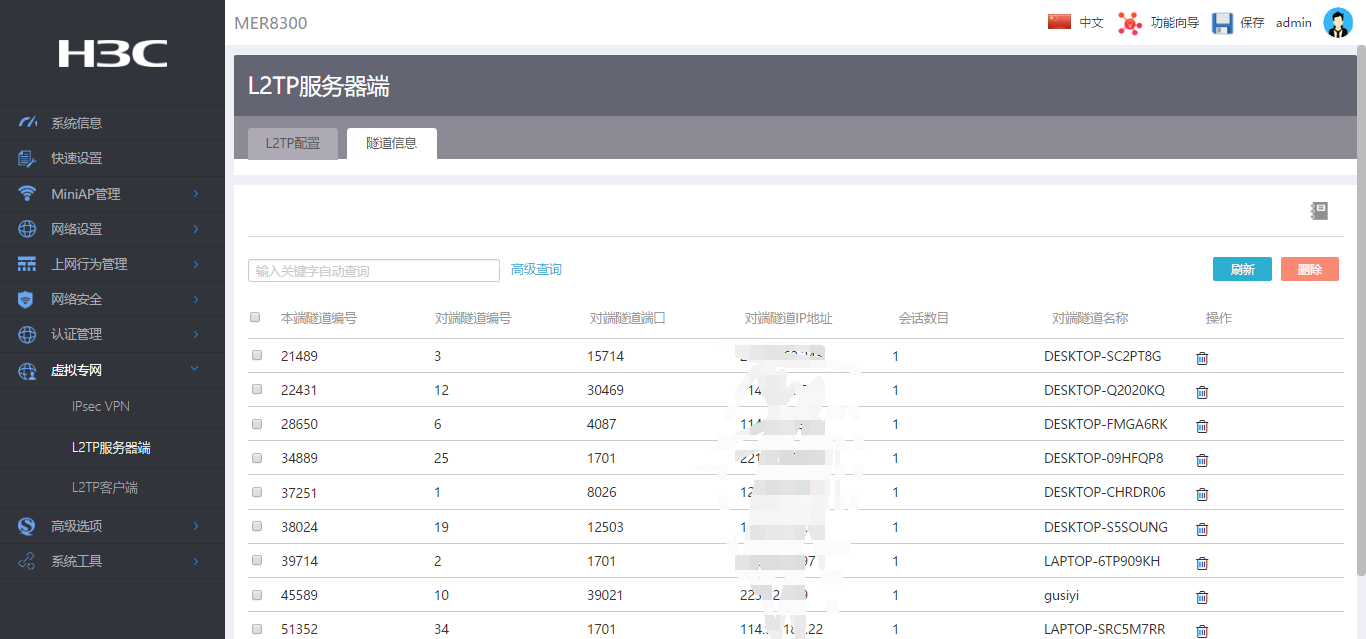
Task: Check the row for tunnel 51352
Action: [x=257, y=629]
